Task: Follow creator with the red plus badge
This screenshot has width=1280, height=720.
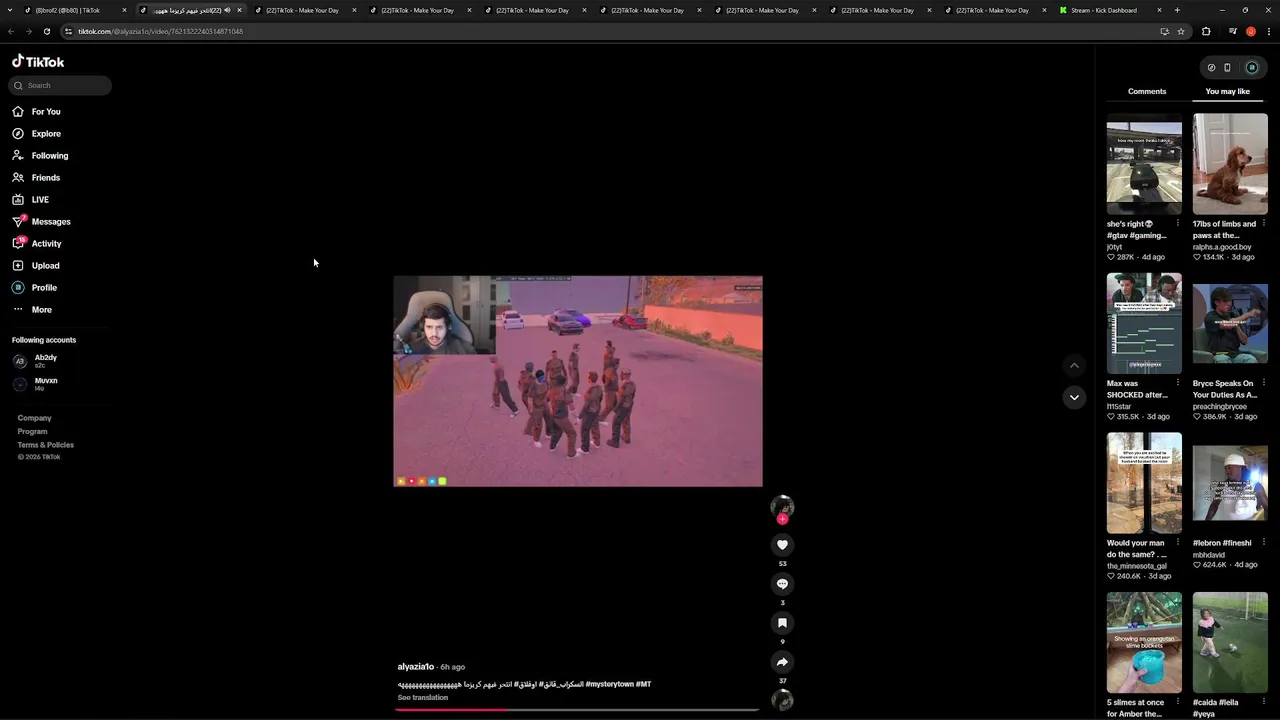Action: [x=782, y=519]
